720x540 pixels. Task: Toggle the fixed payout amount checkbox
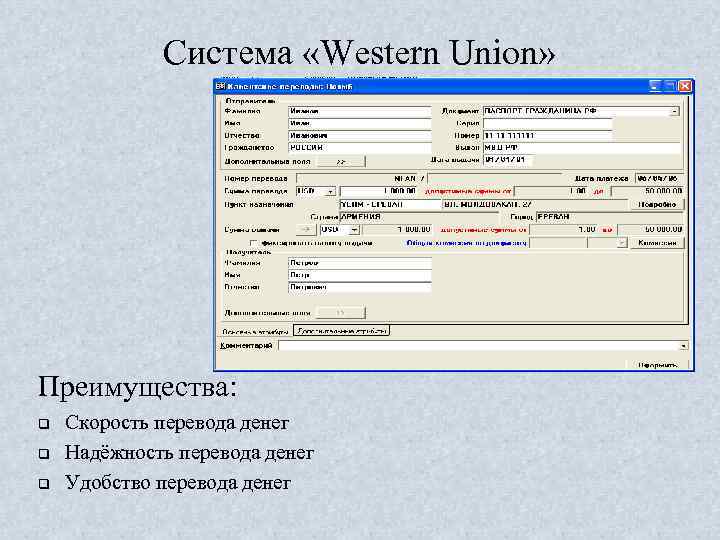pos(253,242)
